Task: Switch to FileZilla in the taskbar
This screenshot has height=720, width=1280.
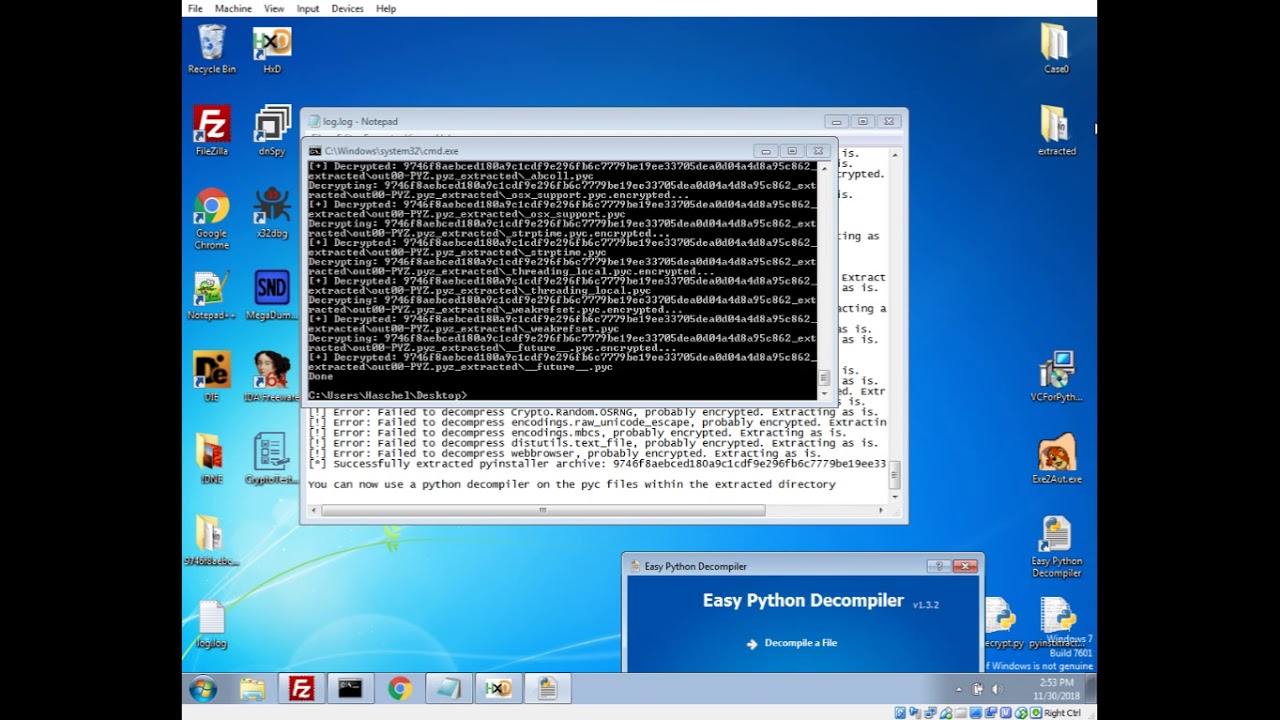Action: point(301,689)
